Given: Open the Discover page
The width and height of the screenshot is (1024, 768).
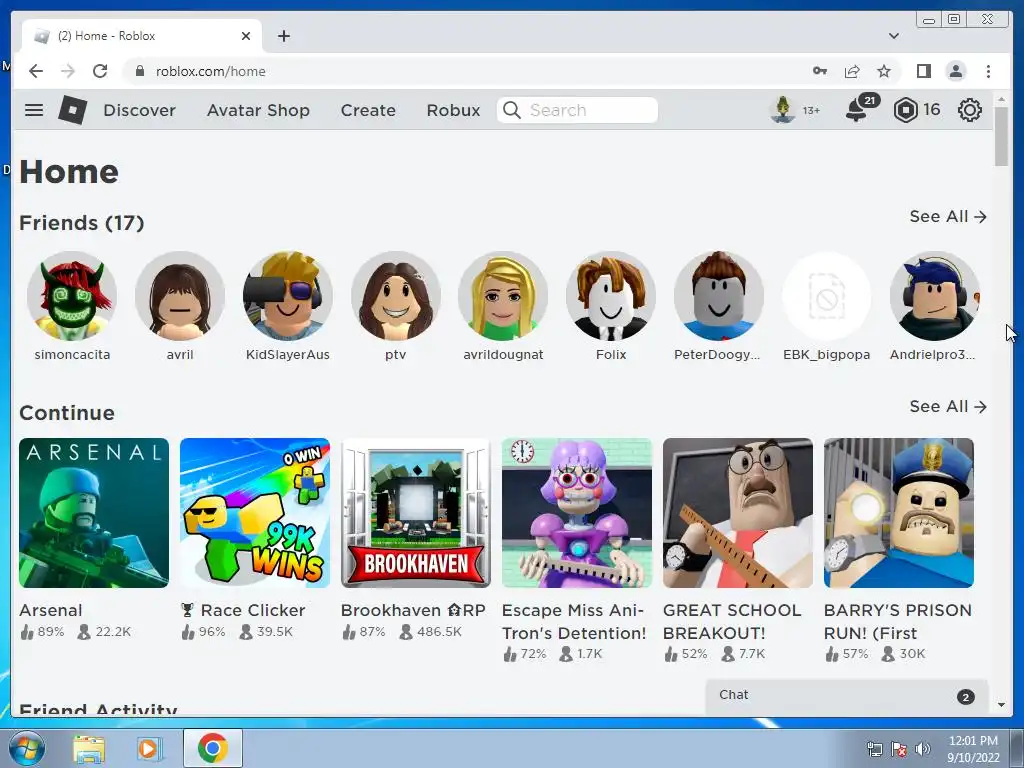Looking at the screenshot, I should click(x=139, y=110).
